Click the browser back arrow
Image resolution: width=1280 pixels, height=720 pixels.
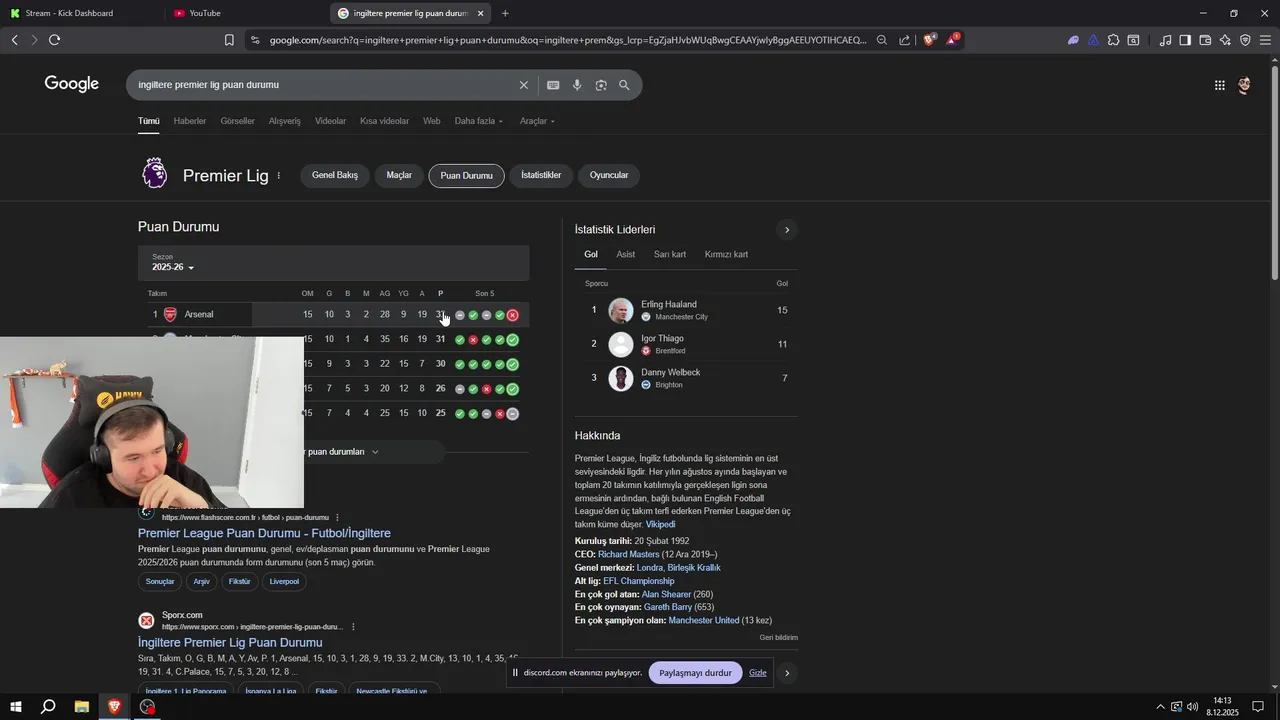[14, 40]
